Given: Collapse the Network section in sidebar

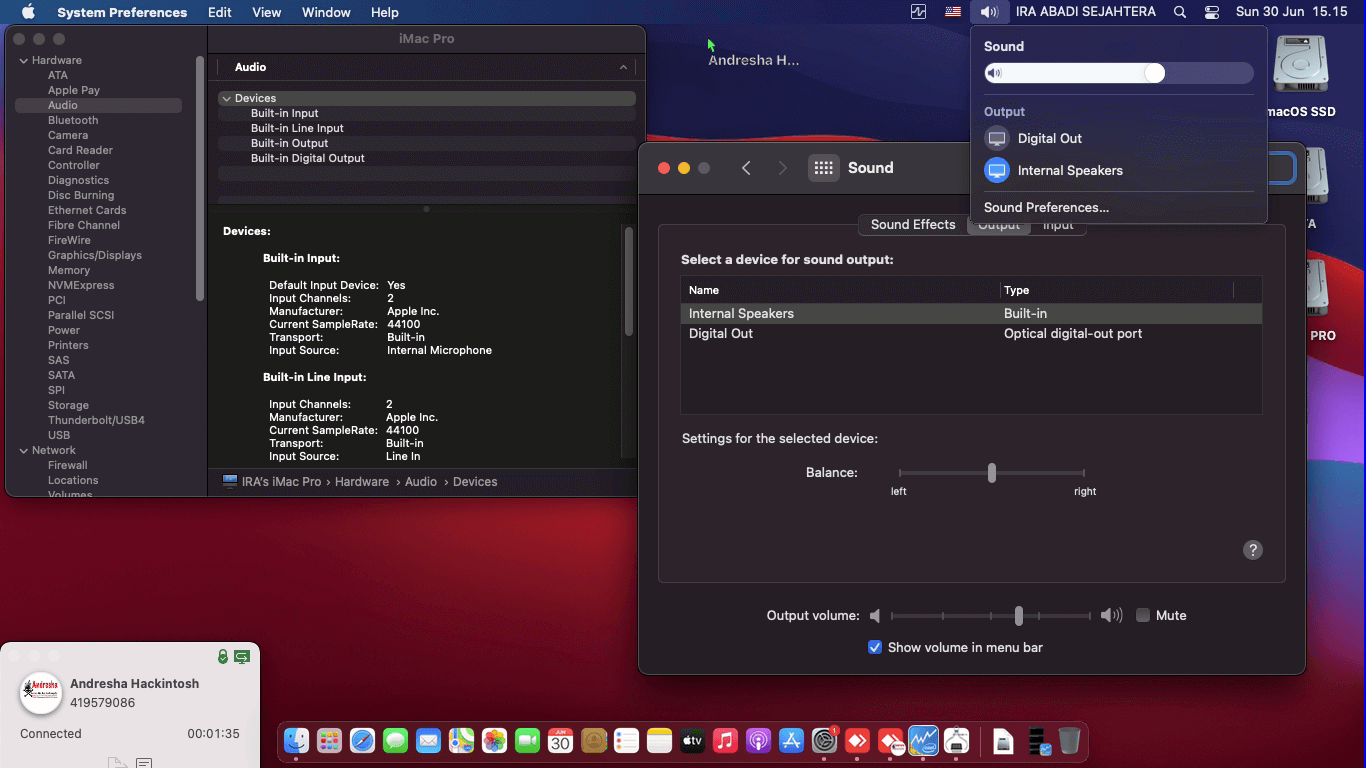Looking at the screenshot, I should pyautogui.click(x=23, y=450).
